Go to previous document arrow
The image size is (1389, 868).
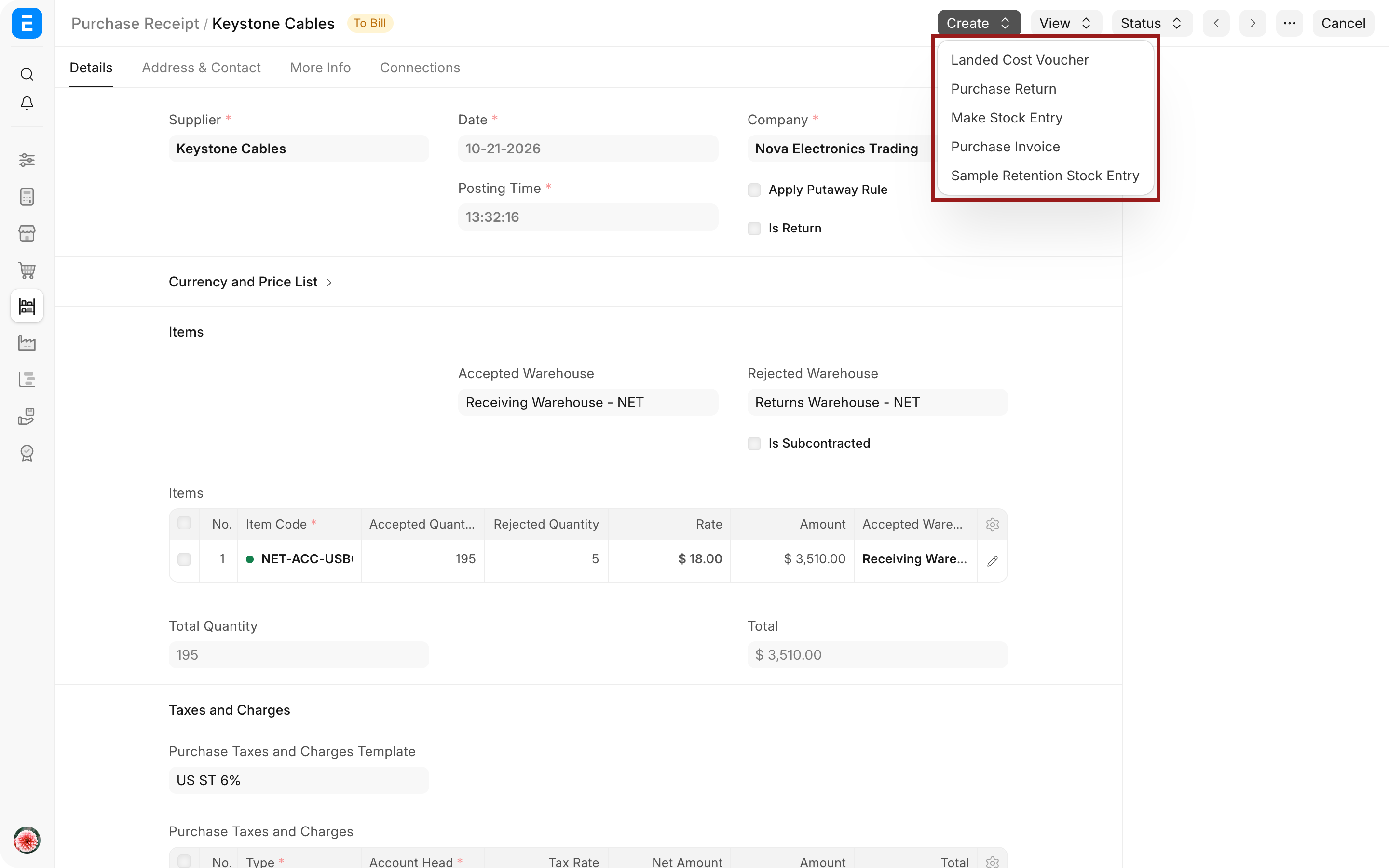point(1216,24)
